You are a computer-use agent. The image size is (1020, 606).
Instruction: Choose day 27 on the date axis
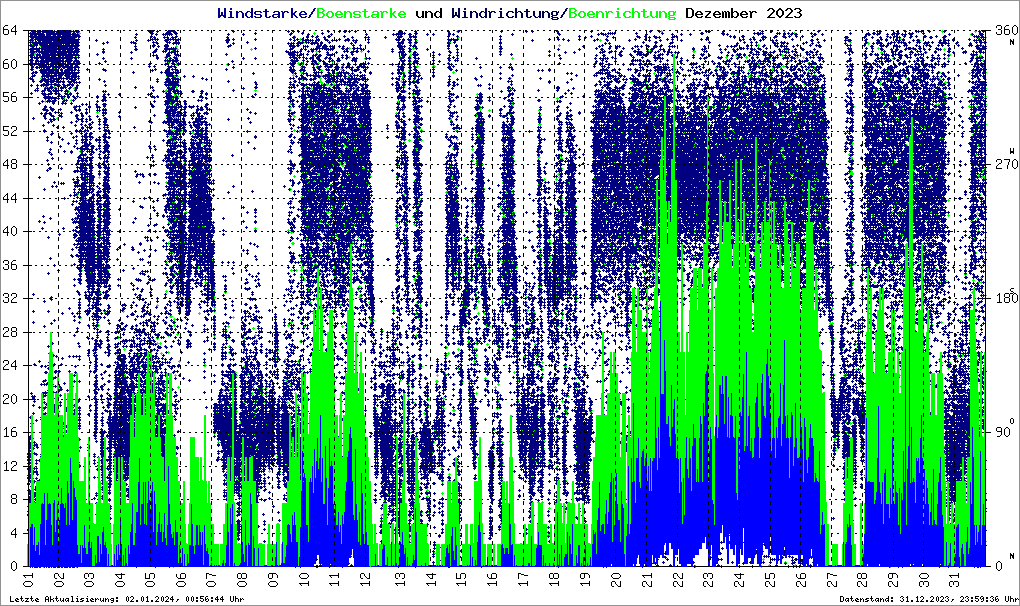832,577
